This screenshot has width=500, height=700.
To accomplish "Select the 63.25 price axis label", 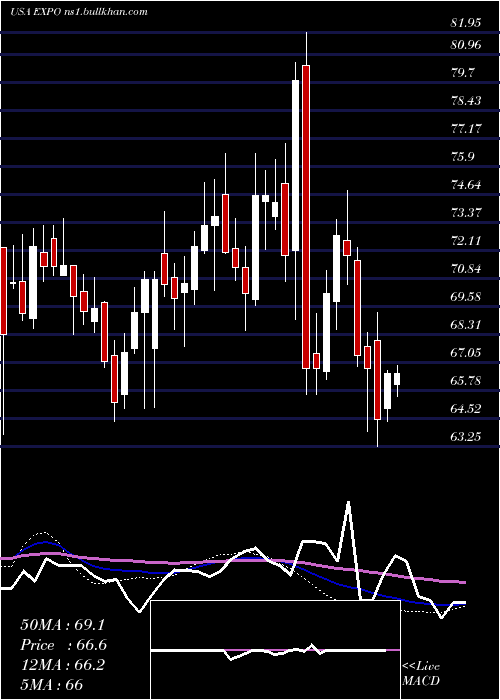I will coord(466,437).
